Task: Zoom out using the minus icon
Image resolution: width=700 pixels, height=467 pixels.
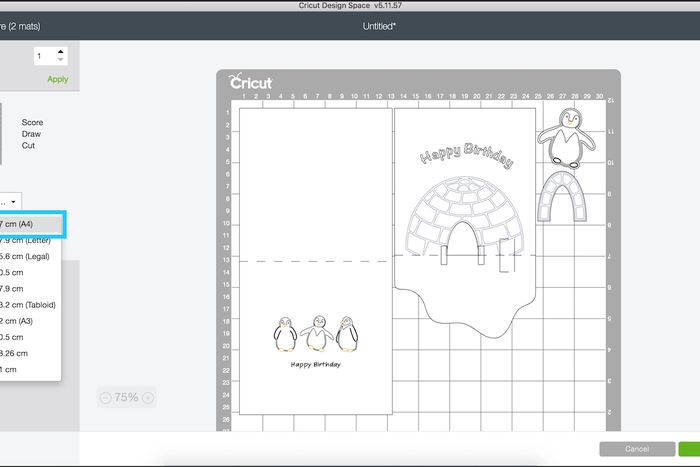Action: [106, 398]
